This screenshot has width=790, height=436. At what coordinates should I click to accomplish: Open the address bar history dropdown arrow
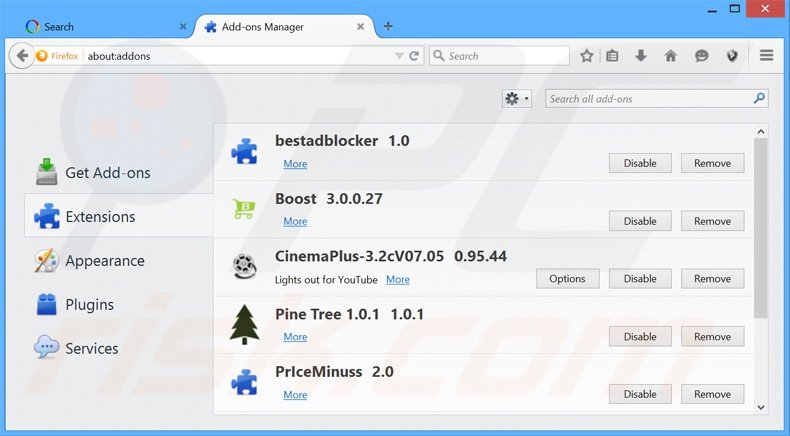(399, 56)
